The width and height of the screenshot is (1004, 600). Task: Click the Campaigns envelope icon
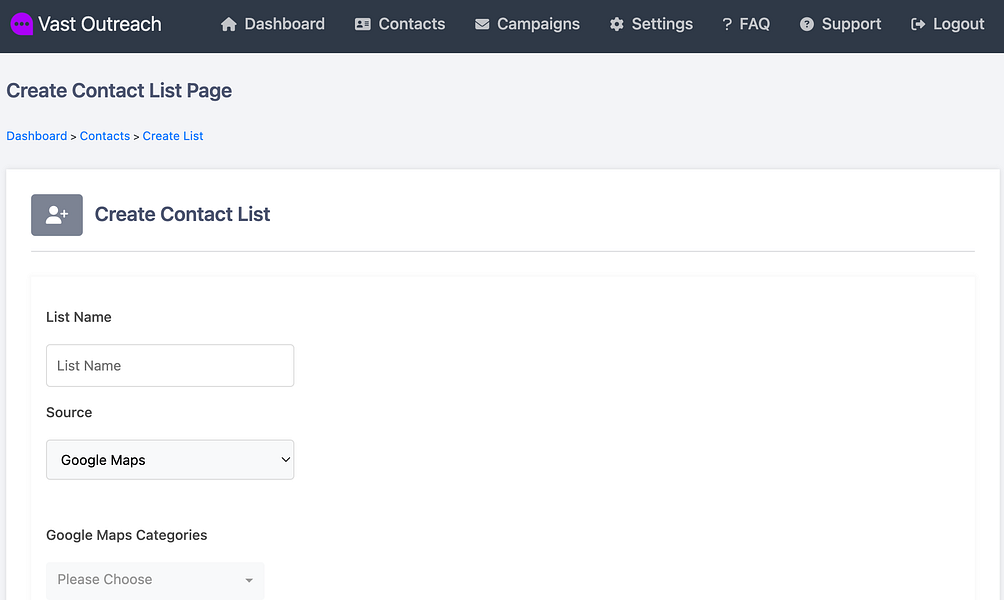[x=482, y=24]
